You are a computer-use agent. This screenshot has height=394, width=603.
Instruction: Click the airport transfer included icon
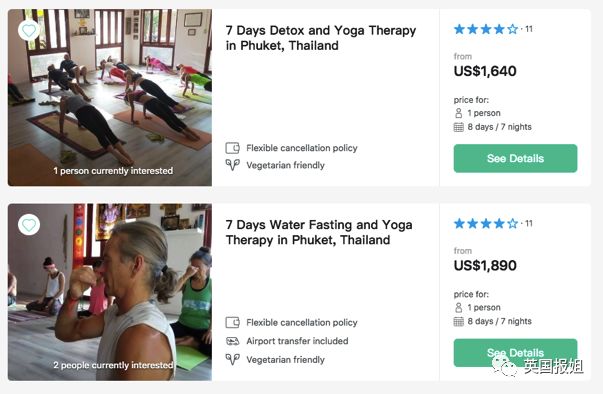(232, 341)
